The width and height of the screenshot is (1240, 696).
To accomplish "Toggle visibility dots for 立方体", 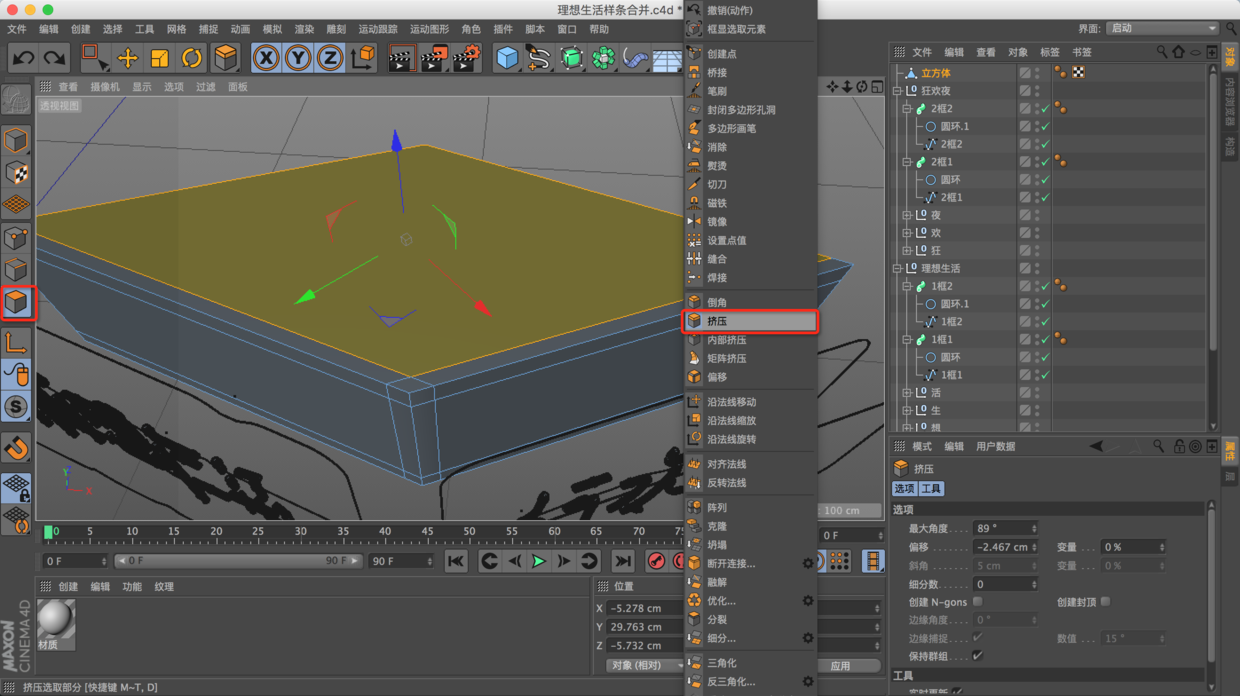I will point(1037,73).
